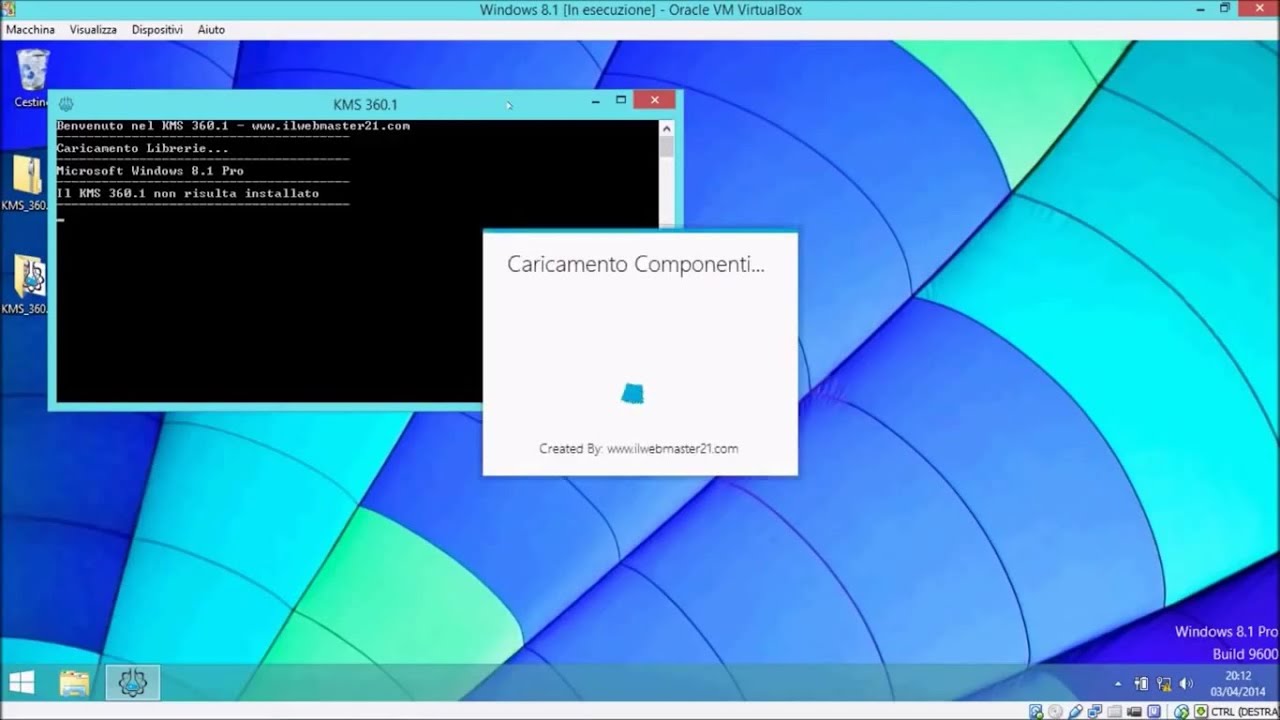The width and height of the screenshot is (1280, 720).
Task: Click the VirtualBox network adapters icon
Action: pos(1095,712)
